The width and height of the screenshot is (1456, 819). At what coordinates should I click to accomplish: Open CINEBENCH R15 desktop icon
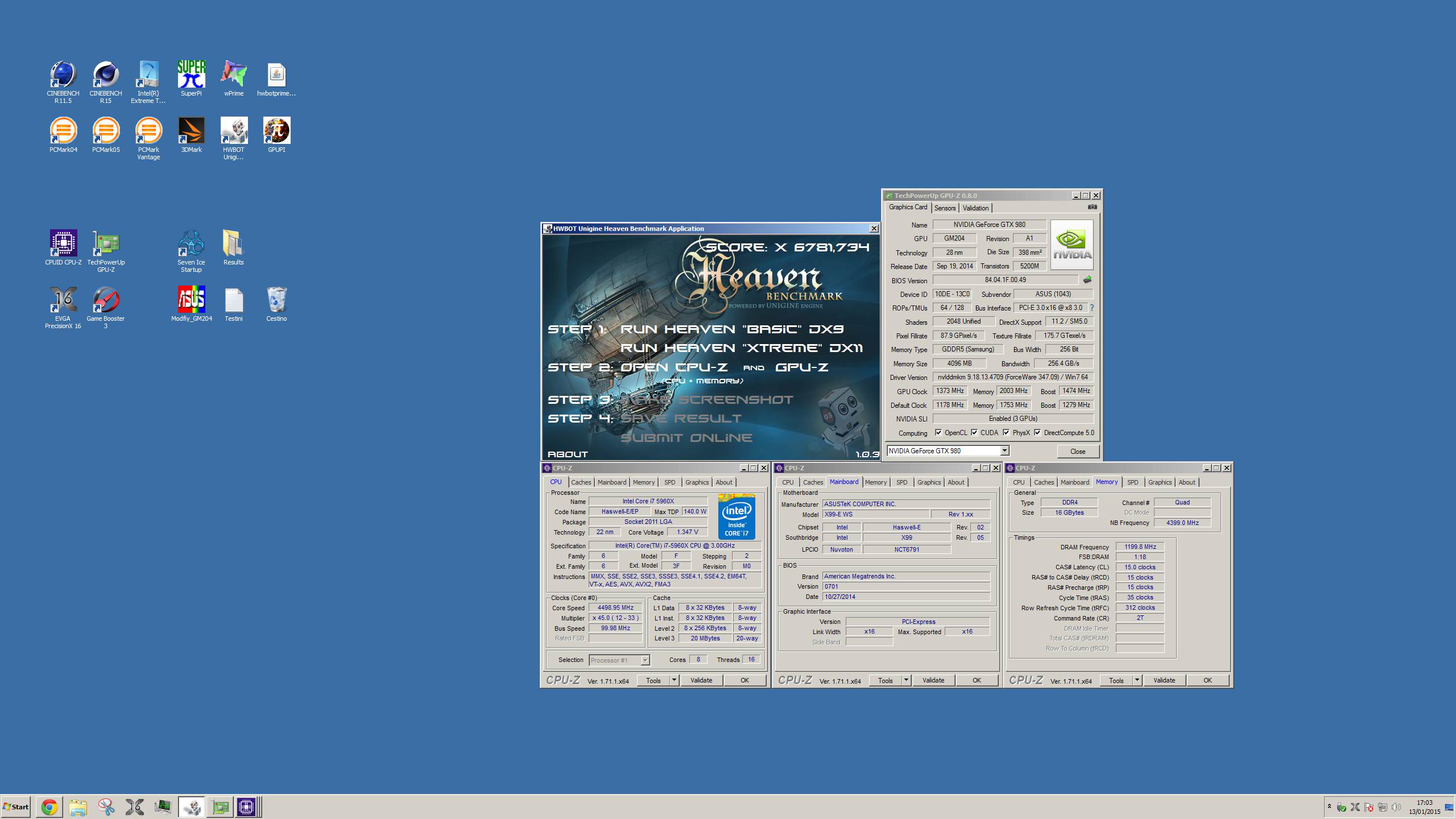(106, 82)
